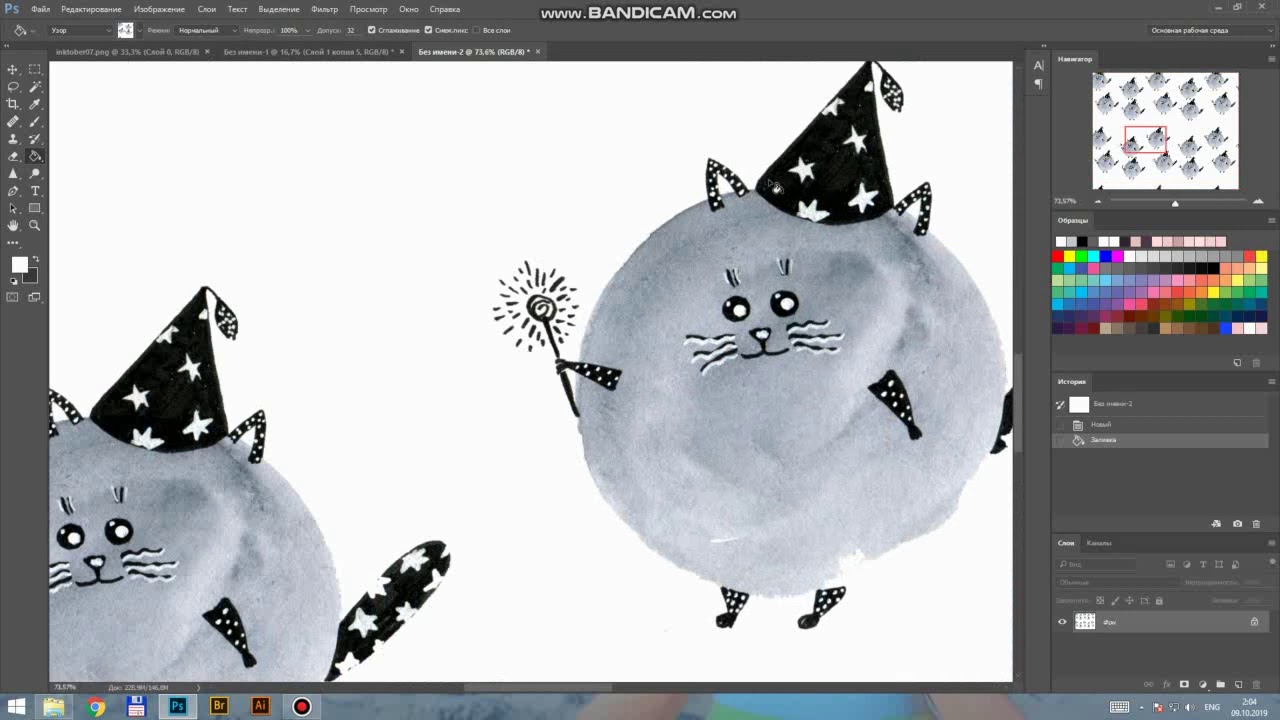Swap foreground and background colors
1280x720 pixels.
click(36, 259)
